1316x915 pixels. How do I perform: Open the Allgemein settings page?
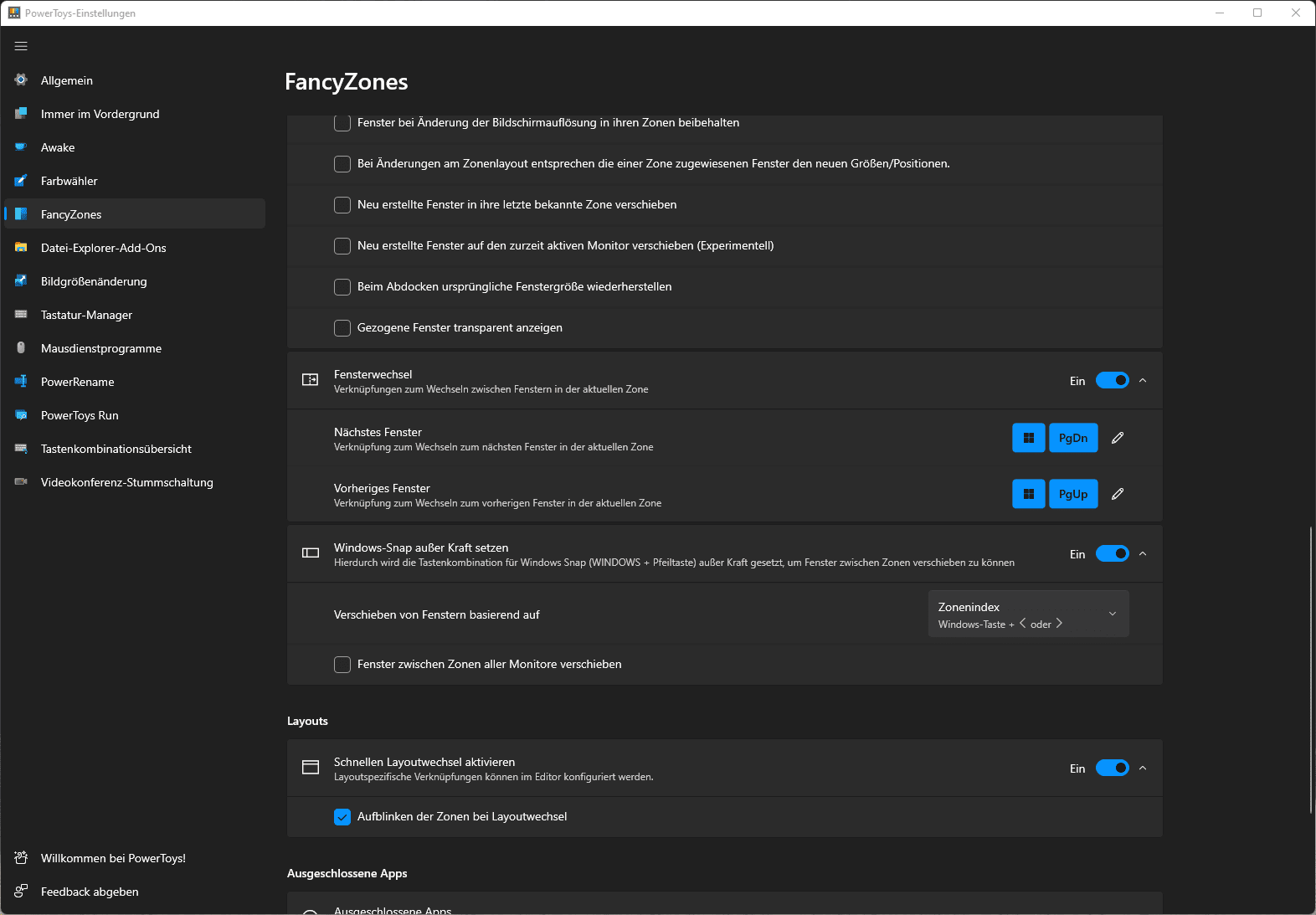click(x=135, y=80)
